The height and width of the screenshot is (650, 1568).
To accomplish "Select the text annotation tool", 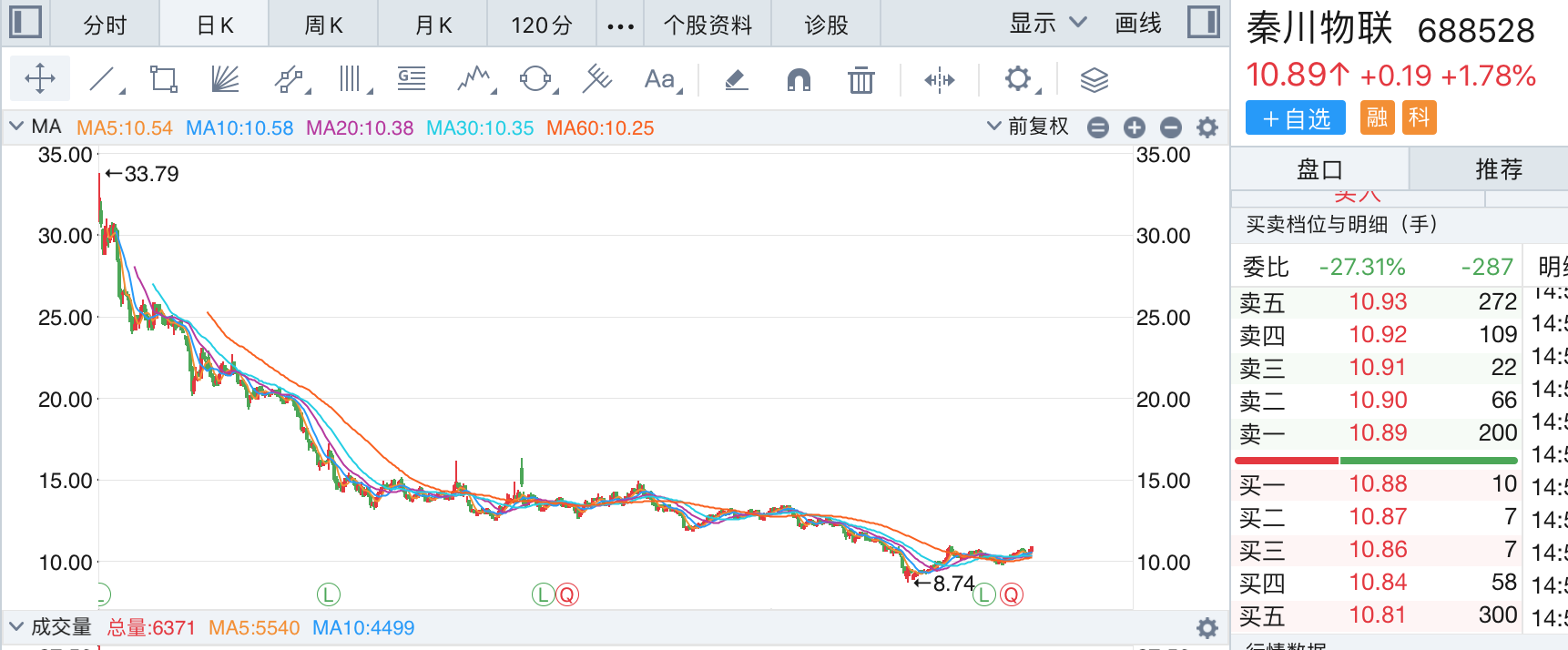I will pos(659,79).
